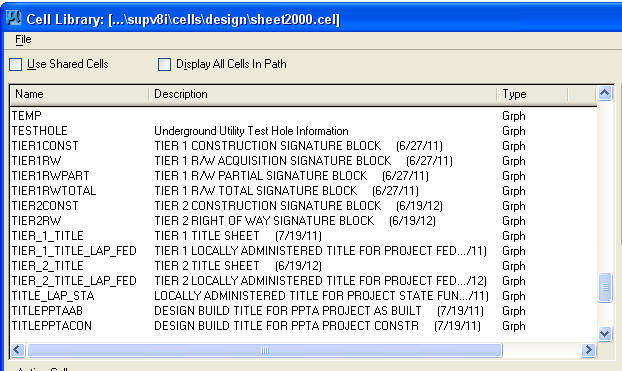Pick the TITLE_LAP_STA cell entry
This screenshot has width=622, height=371.
pyautogui.click(x=303, y=296)
